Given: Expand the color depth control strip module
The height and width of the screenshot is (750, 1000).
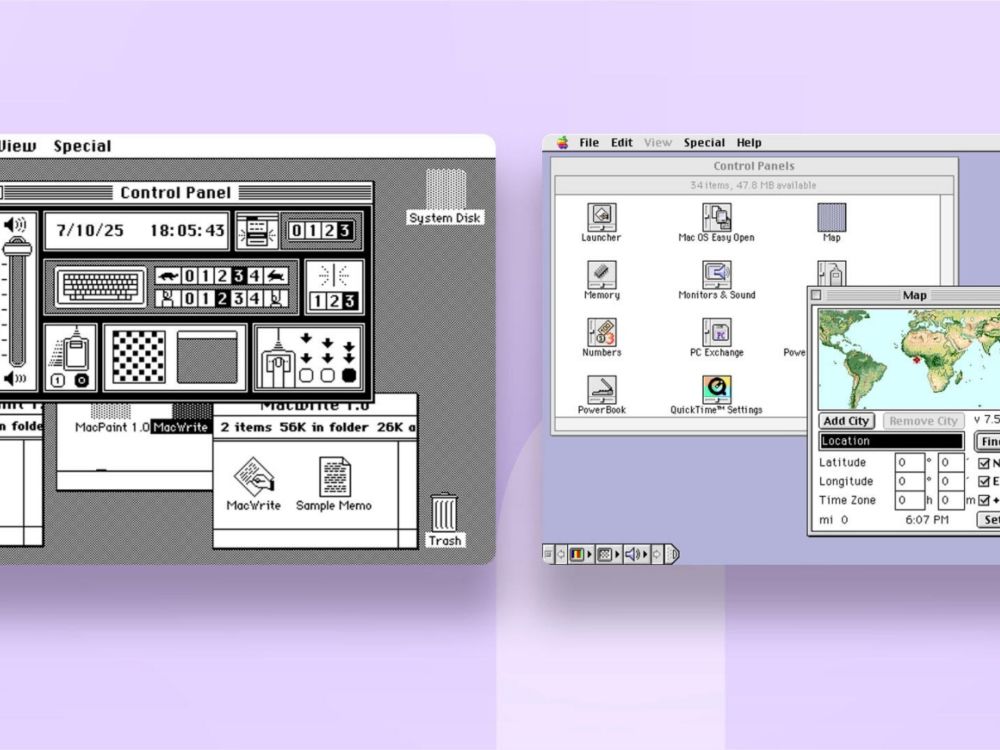Looking at the screenshot, I should 580,554.
